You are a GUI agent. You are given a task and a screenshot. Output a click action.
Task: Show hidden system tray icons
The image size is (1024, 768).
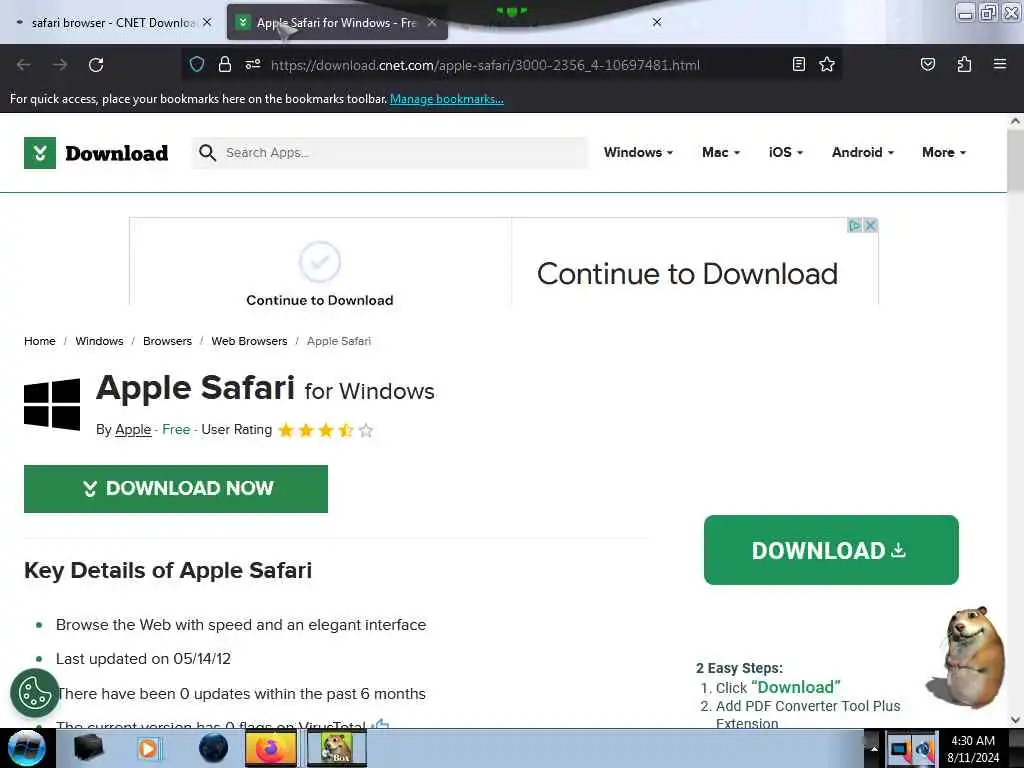[x=874, y=748]
